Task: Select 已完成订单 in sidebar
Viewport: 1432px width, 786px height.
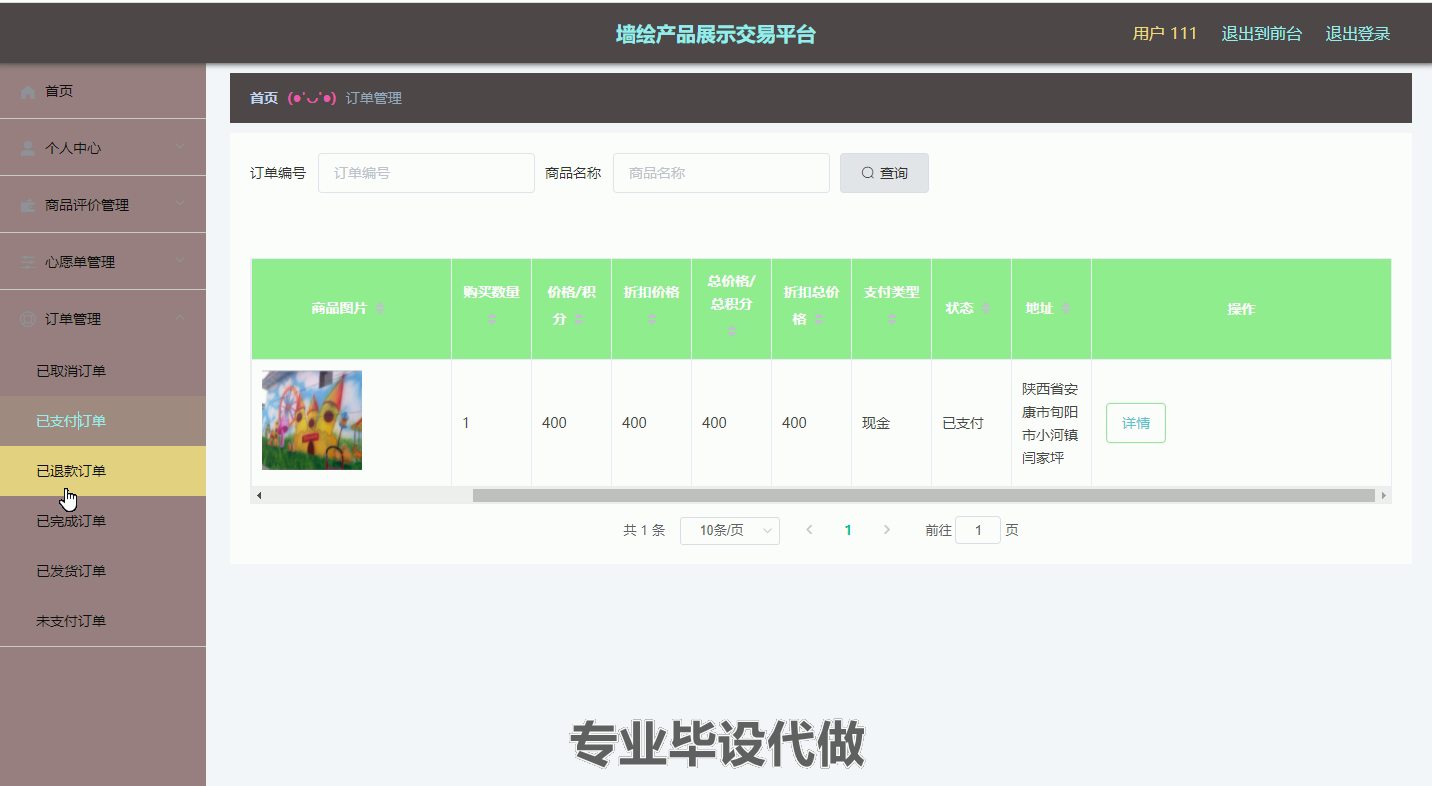Action: point(103,521)
